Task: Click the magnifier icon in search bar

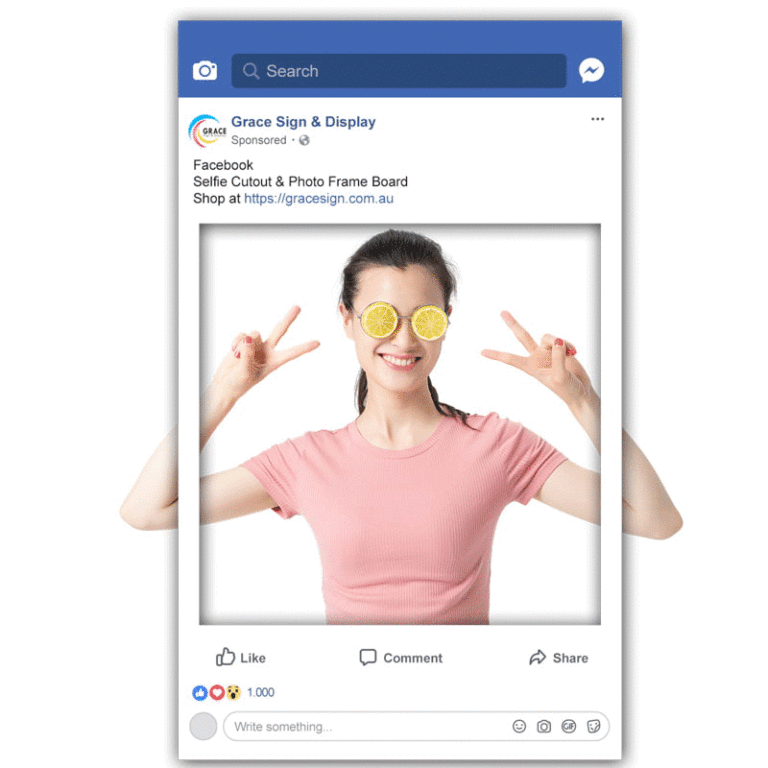Action: pos(251,71)
